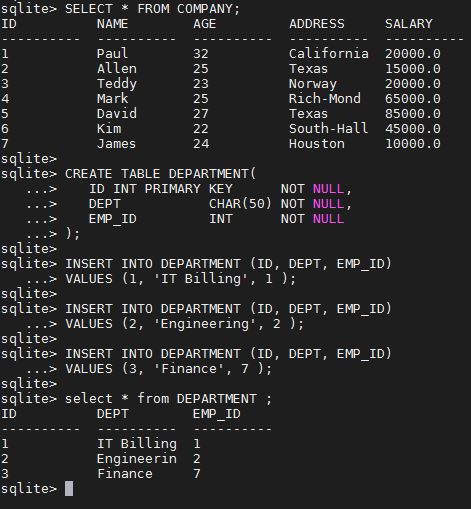Click the age value 32
This screenshot has height=509, width=471.
[x=201, y=54]
